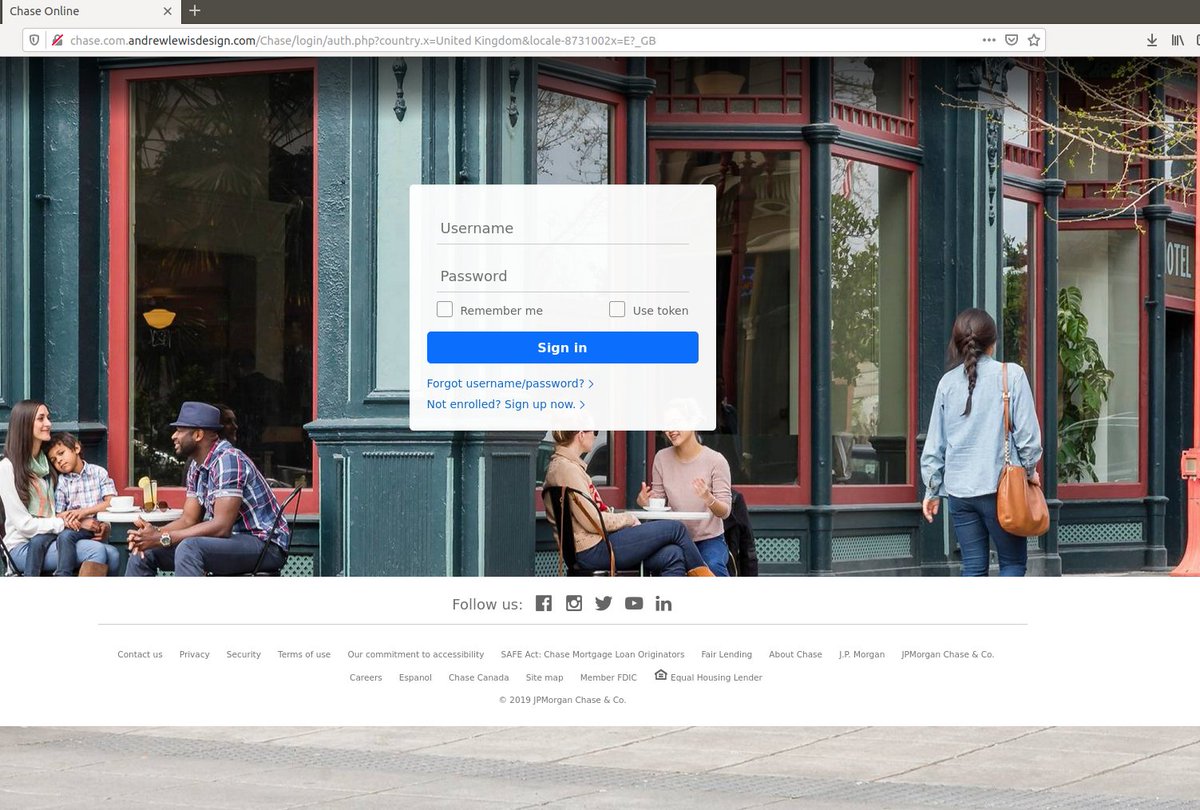
Task: Click Not enrolled? Sign up now link
Action: [x=506, y=405]
